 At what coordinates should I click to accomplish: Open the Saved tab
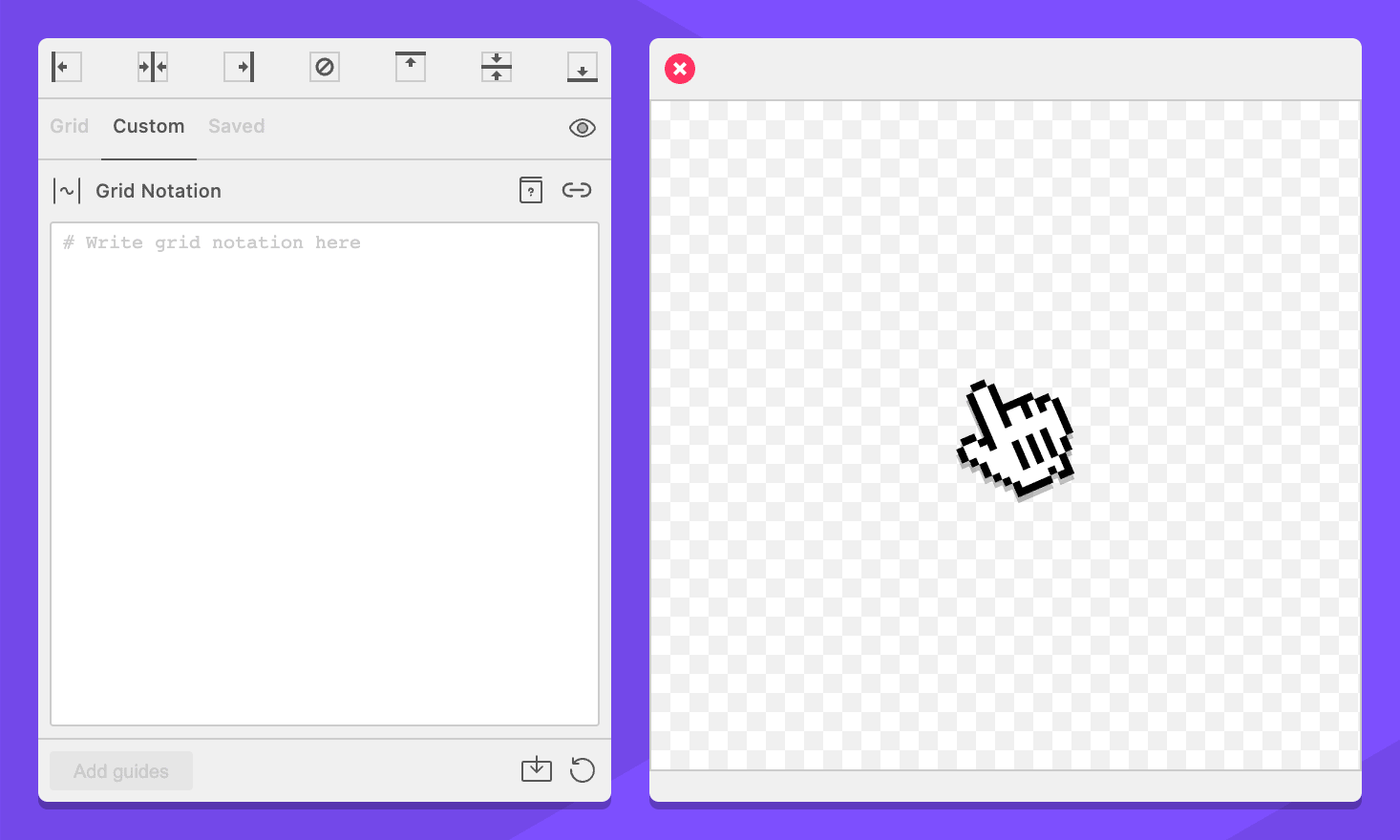pos(236,126)
